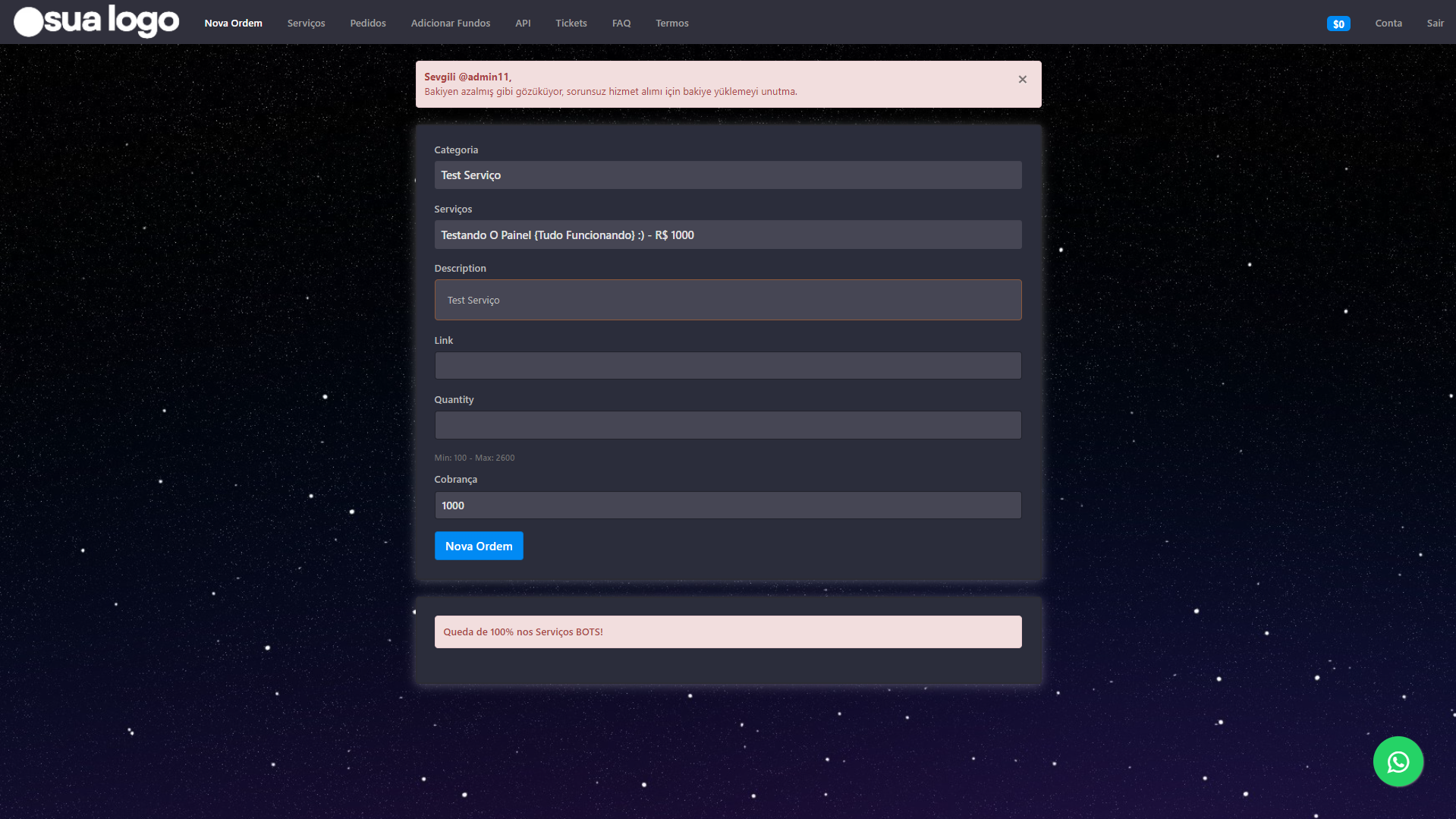The width and height of the screenshot is (1456, 819).
Task: Log out via Sair
Action: click(x=1434, y=23)
